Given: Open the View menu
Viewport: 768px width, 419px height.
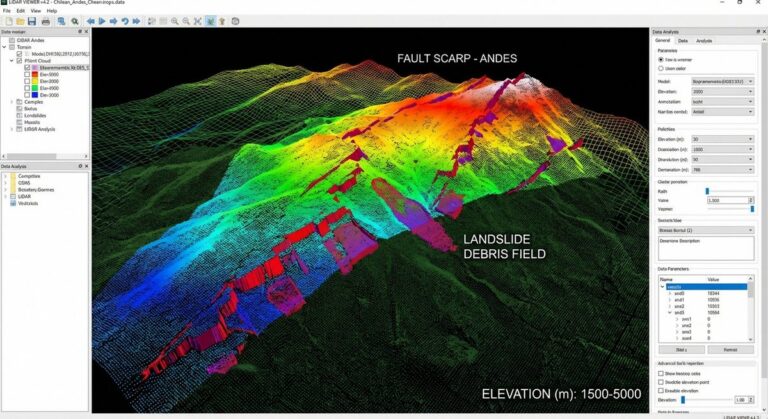Looking at the screenshot, I should (x=36, y=11).
